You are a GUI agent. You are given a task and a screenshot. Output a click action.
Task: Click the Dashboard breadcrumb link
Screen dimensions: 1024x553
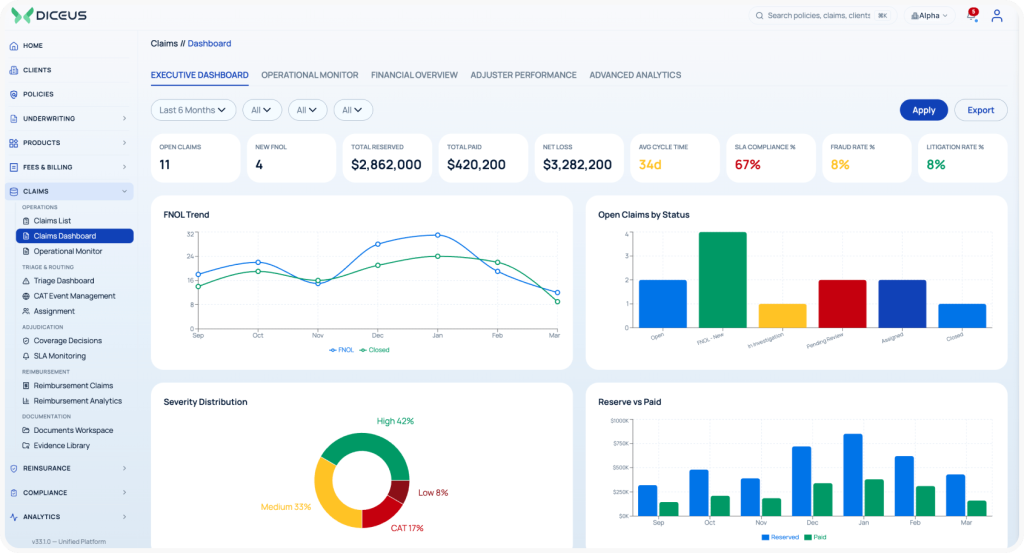[209, 44]
